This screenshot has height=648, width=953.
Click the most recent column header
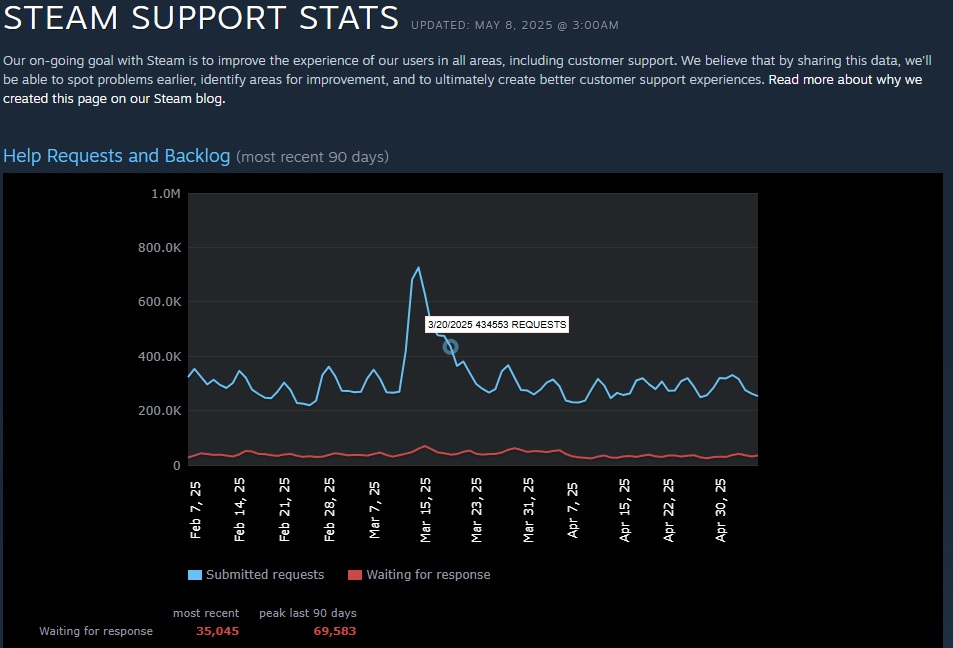(206, 613)
